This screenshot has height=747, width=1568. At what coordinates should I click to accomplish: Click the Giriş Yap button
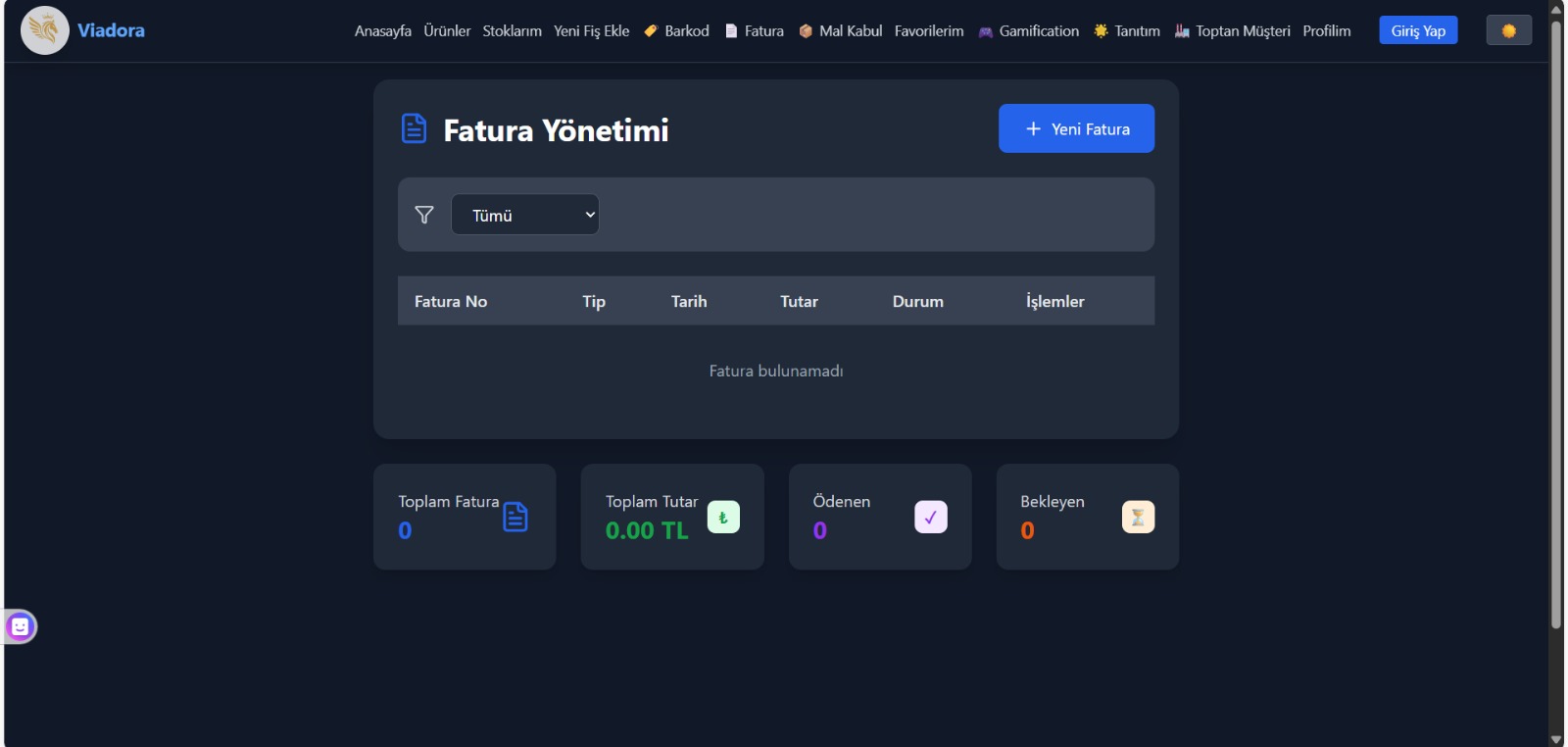tap(1418, 30)
